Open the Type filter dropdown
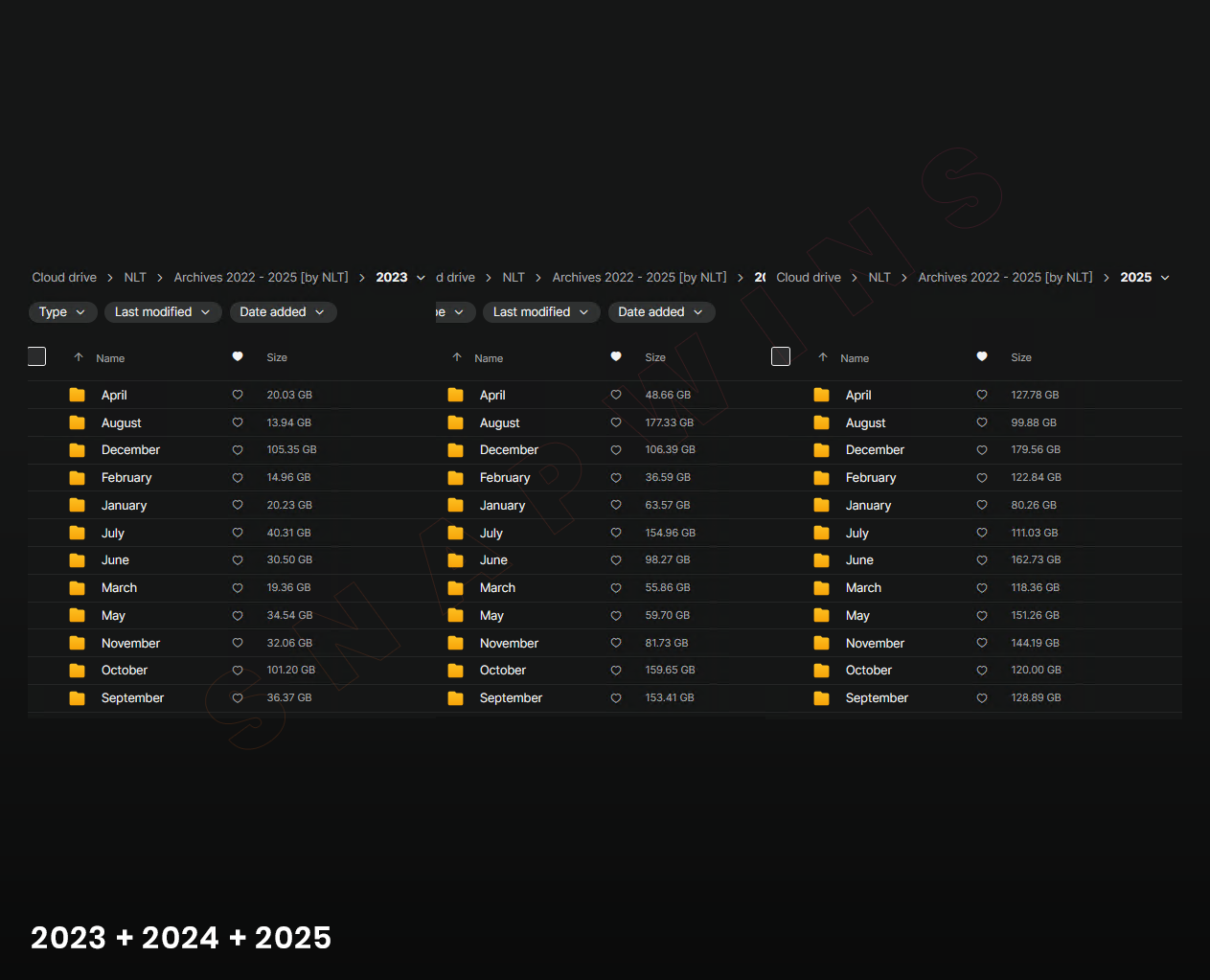Image resolution: width=1210 pixels, height=980 pixels. [x=62, y=312]
